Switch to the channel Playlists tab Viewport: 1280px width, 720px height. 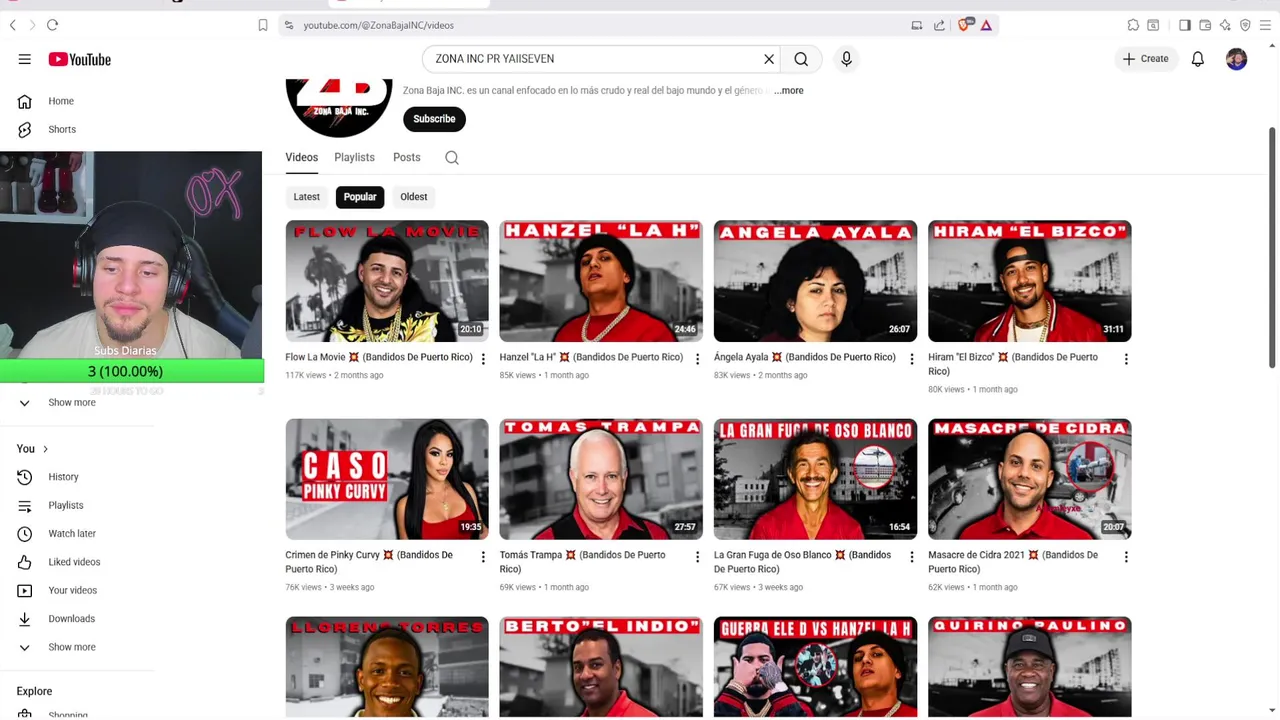pyautogui.click(x=354, y=157)
